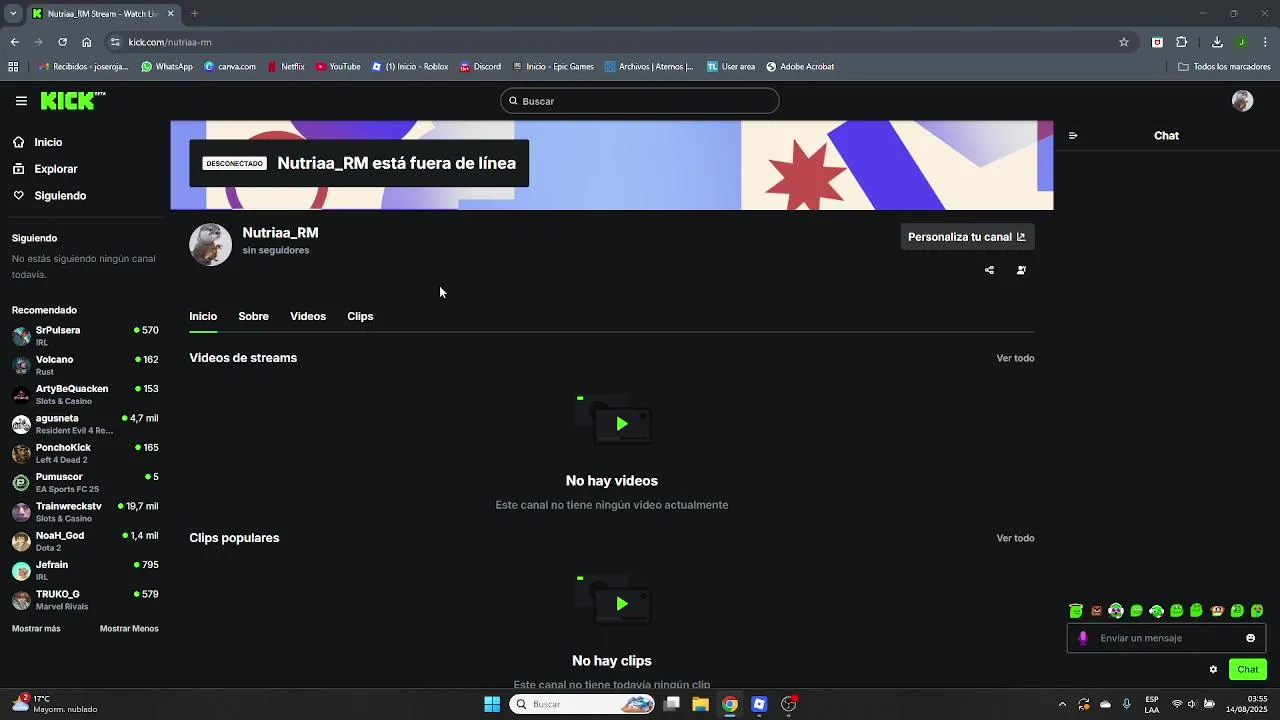The width and height of the screenshot is (1280, 720).
Task: Collapse the chat panel arrow icon
Action: click(1073, 136)
